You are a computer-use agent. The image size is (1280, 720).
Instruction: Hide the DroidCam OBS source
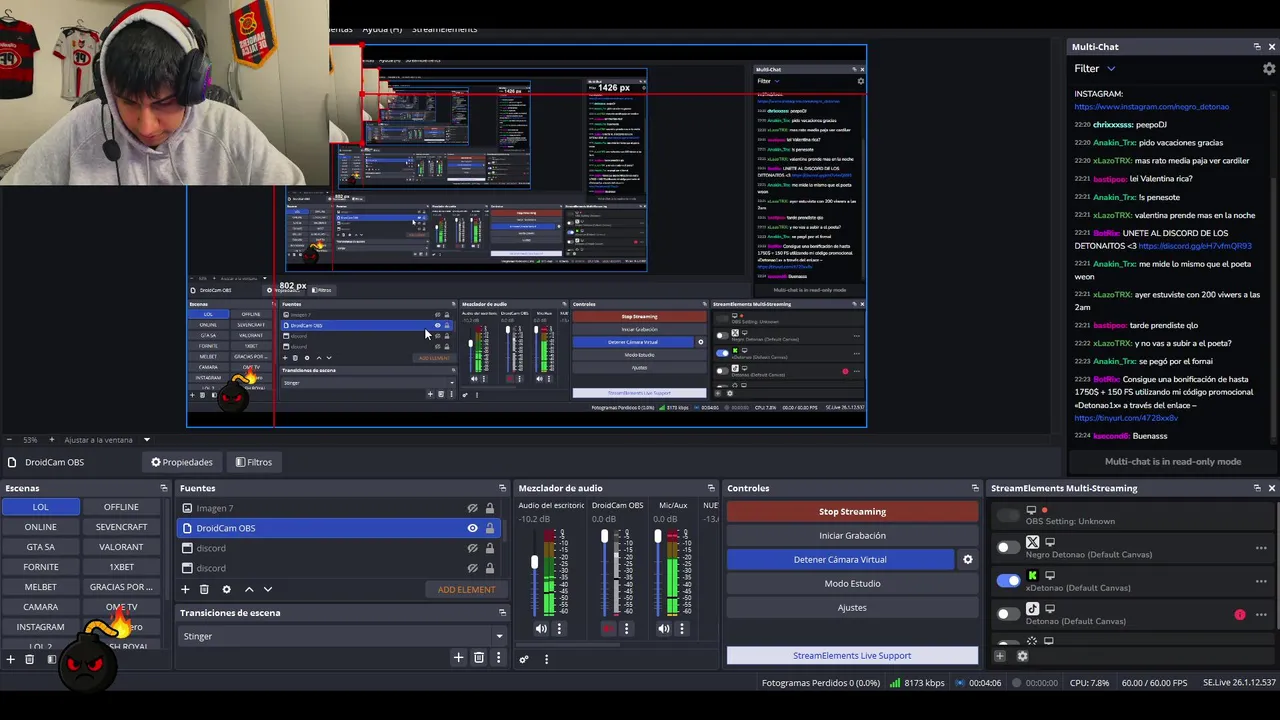(472, 528)
